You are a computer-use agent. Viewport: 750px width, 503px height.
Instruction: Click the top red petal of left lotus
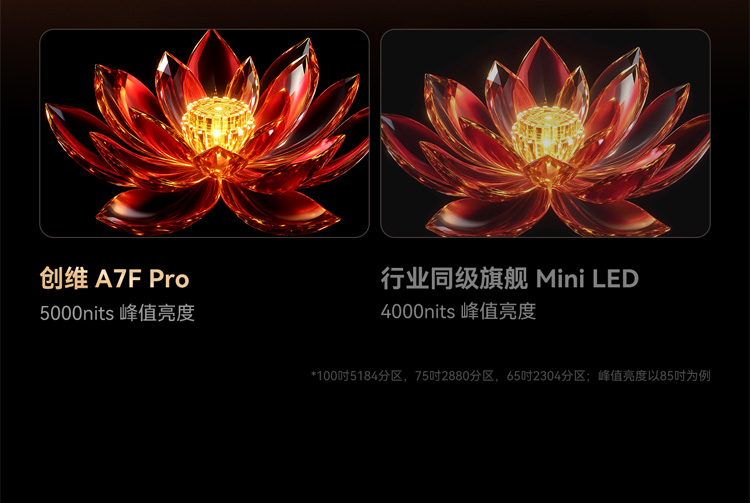point(213,60)
